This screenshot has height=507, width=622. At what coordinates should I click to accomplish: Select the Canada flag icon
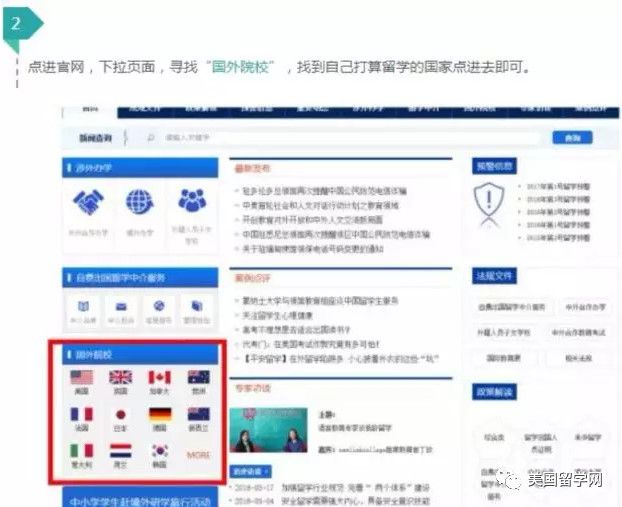point(159,377)
